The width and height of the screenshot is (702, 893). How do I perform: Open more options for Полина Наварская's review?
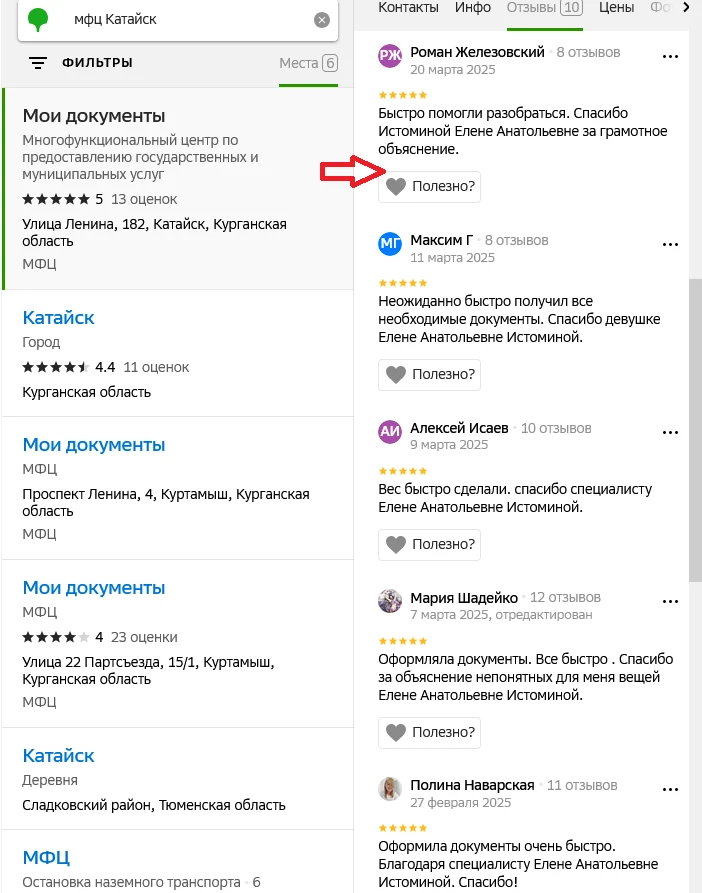click(670, 786)
